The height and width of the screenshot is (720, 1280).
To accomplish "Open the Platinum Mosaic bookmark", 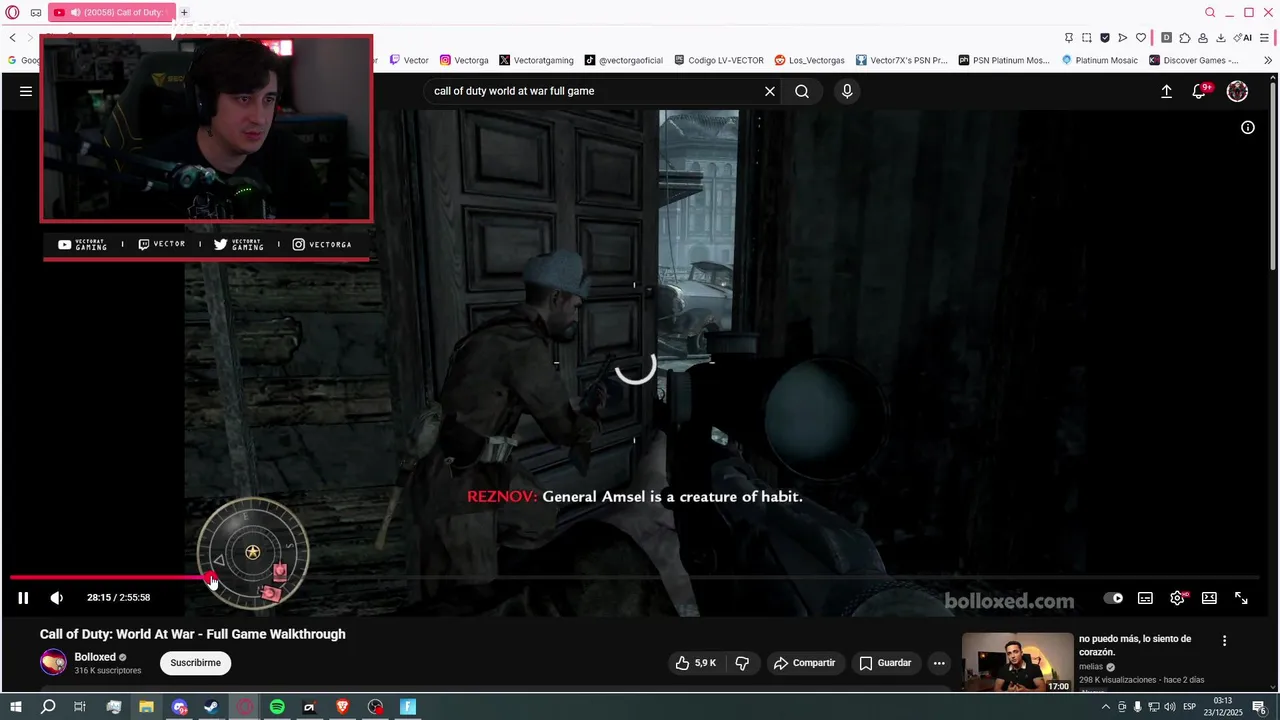I will tap(1100, 60).
